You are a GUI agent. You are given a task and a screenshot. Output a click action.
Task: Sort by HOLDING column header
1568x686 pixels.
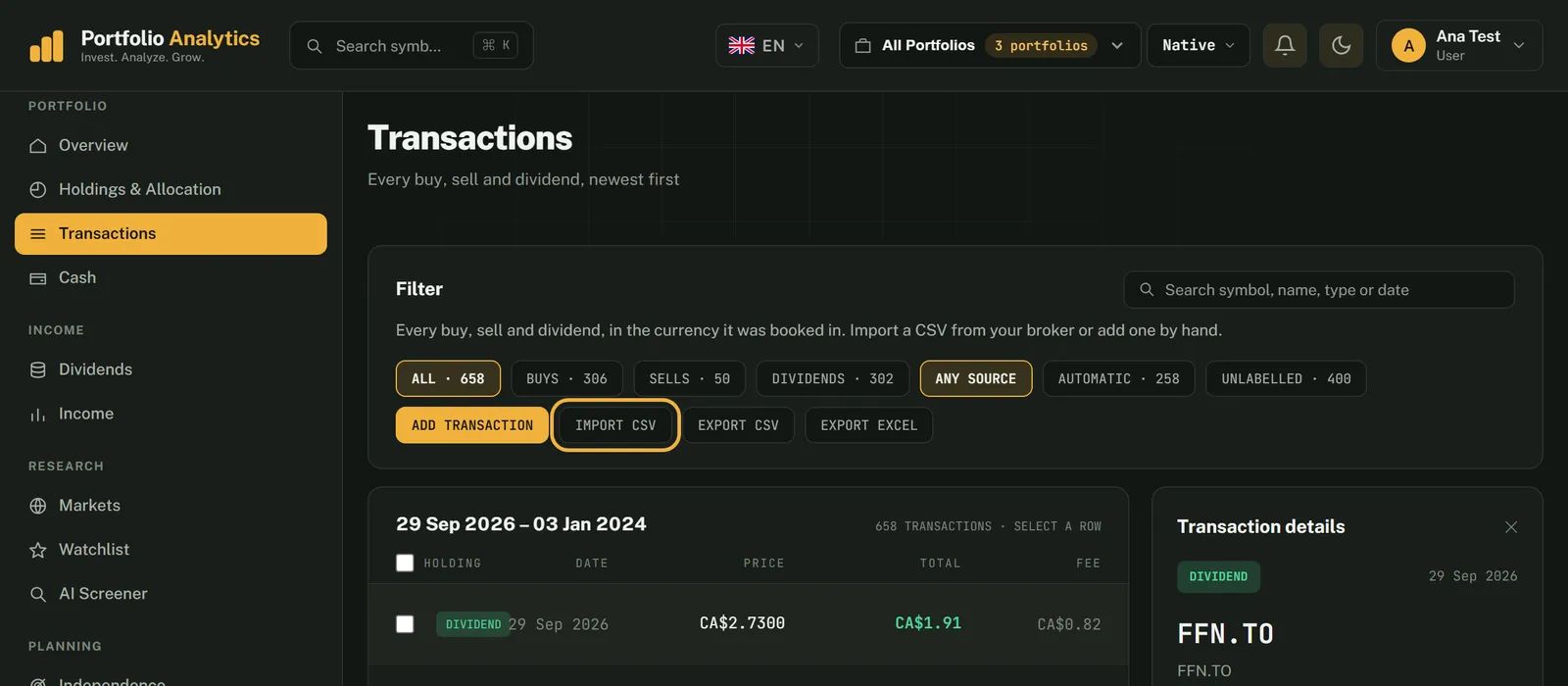pyautogui.click(x=453, y=563)
